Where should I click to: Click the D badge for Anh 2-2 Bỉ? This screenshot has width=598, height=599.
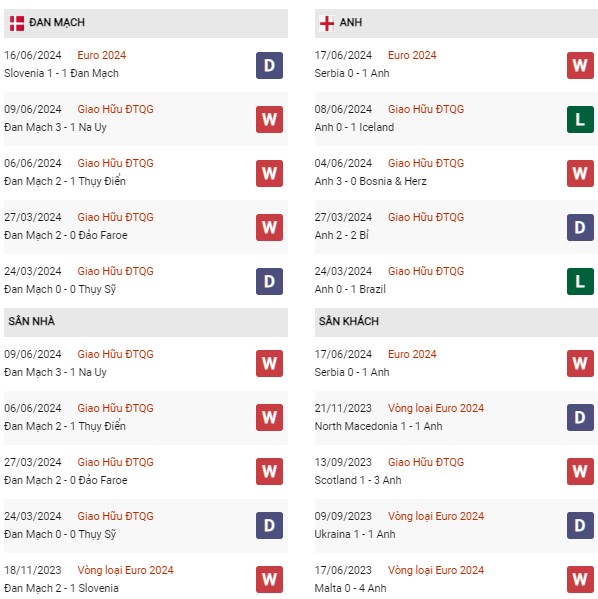tap(580, 227)
